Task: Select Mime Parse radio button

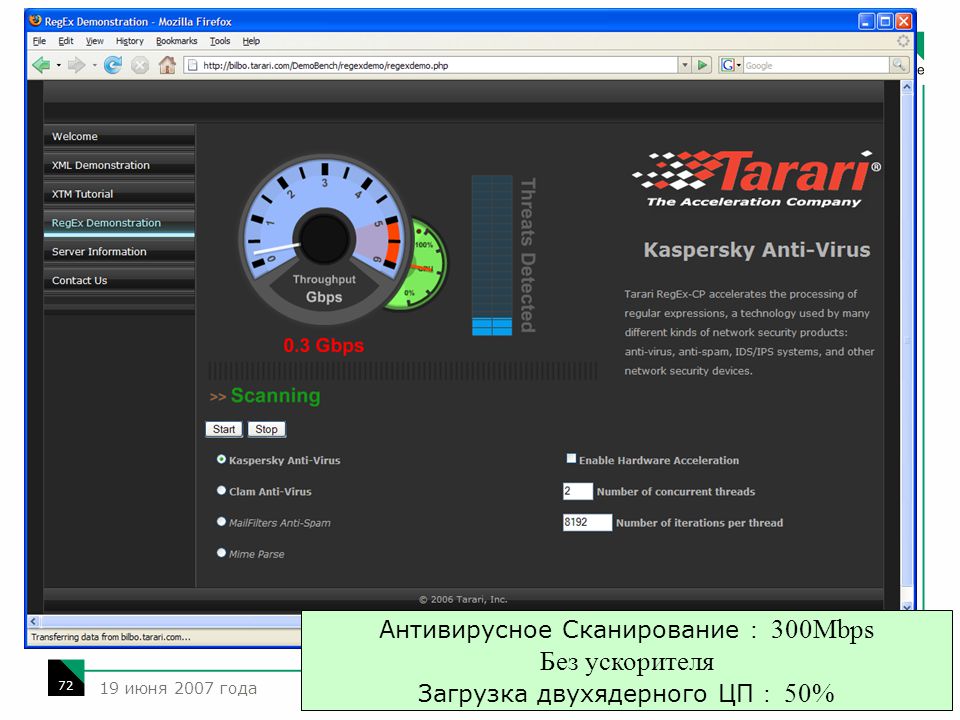Action: (221, 553)
